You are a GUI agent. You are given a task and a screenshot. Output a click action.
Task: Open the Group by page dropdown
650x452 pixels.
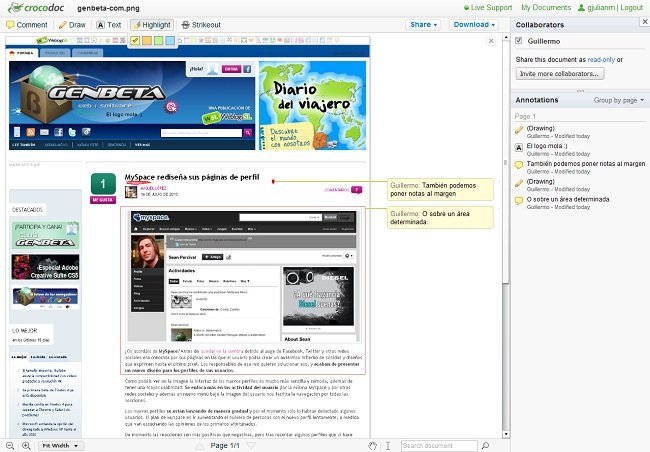point(618,100)
